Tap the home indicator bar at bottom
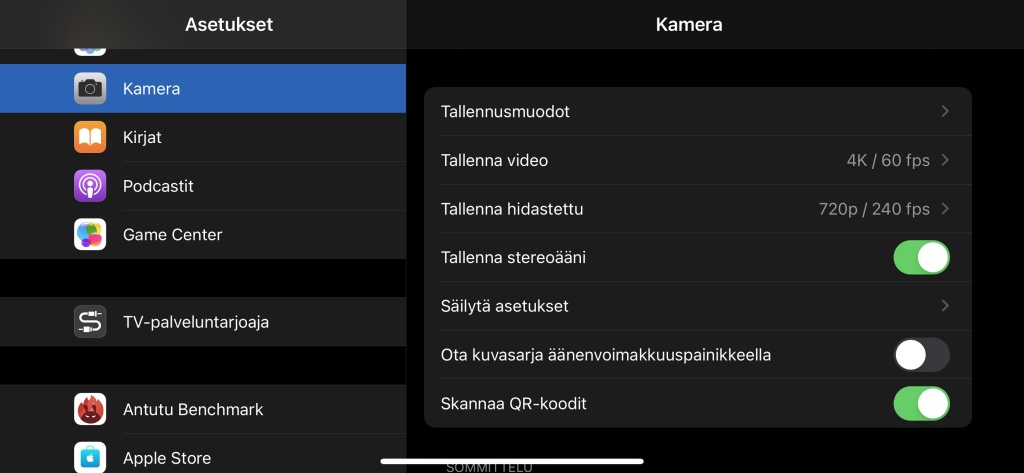Viewport: 1024px width, 473px height. (x=512, y=461)
